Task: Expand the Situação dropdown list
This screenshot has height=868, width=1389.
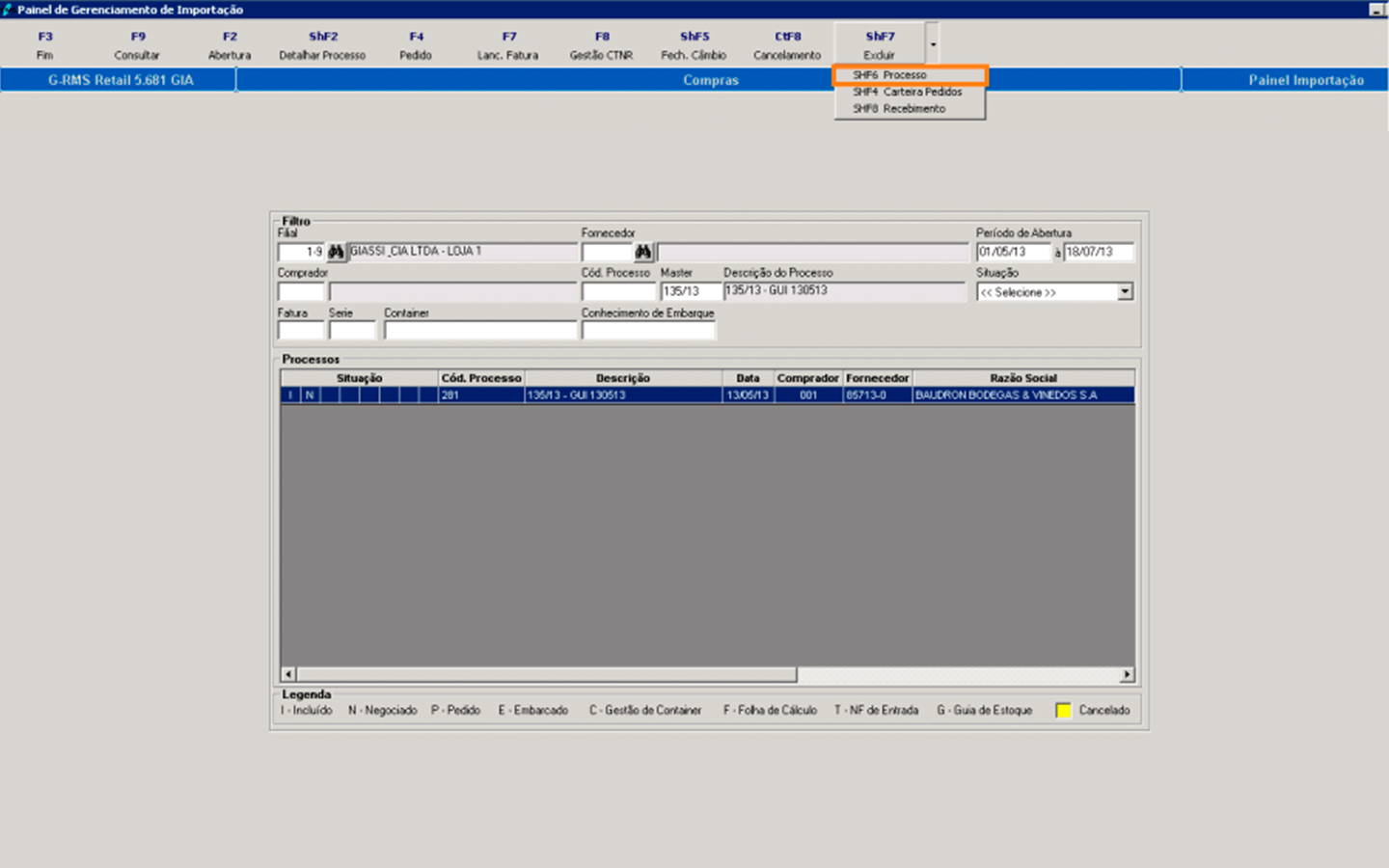Action: pyautogui.click(x=1125, y=291)
